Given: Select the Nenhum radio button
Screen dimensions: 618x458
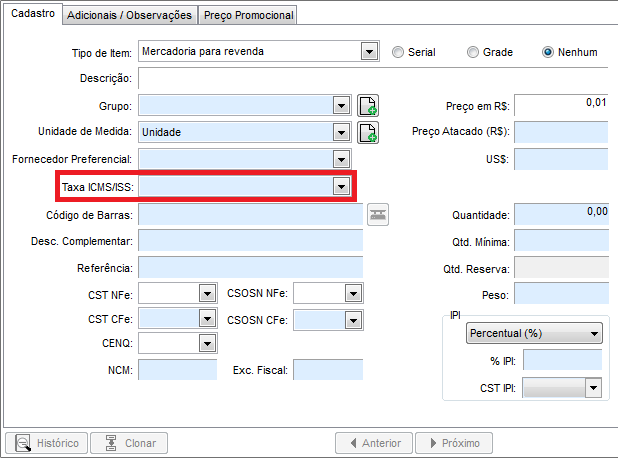Looking at the screenshot, I should click(x=548, y=51).
